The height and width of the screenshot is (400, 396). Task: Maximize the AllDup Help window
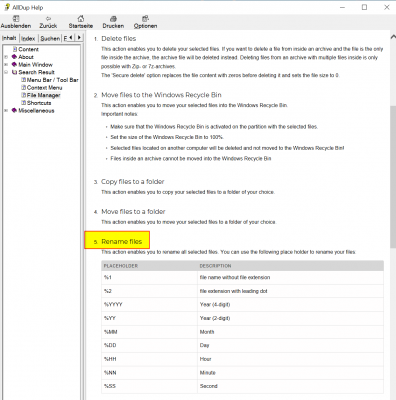coord(364,7)
